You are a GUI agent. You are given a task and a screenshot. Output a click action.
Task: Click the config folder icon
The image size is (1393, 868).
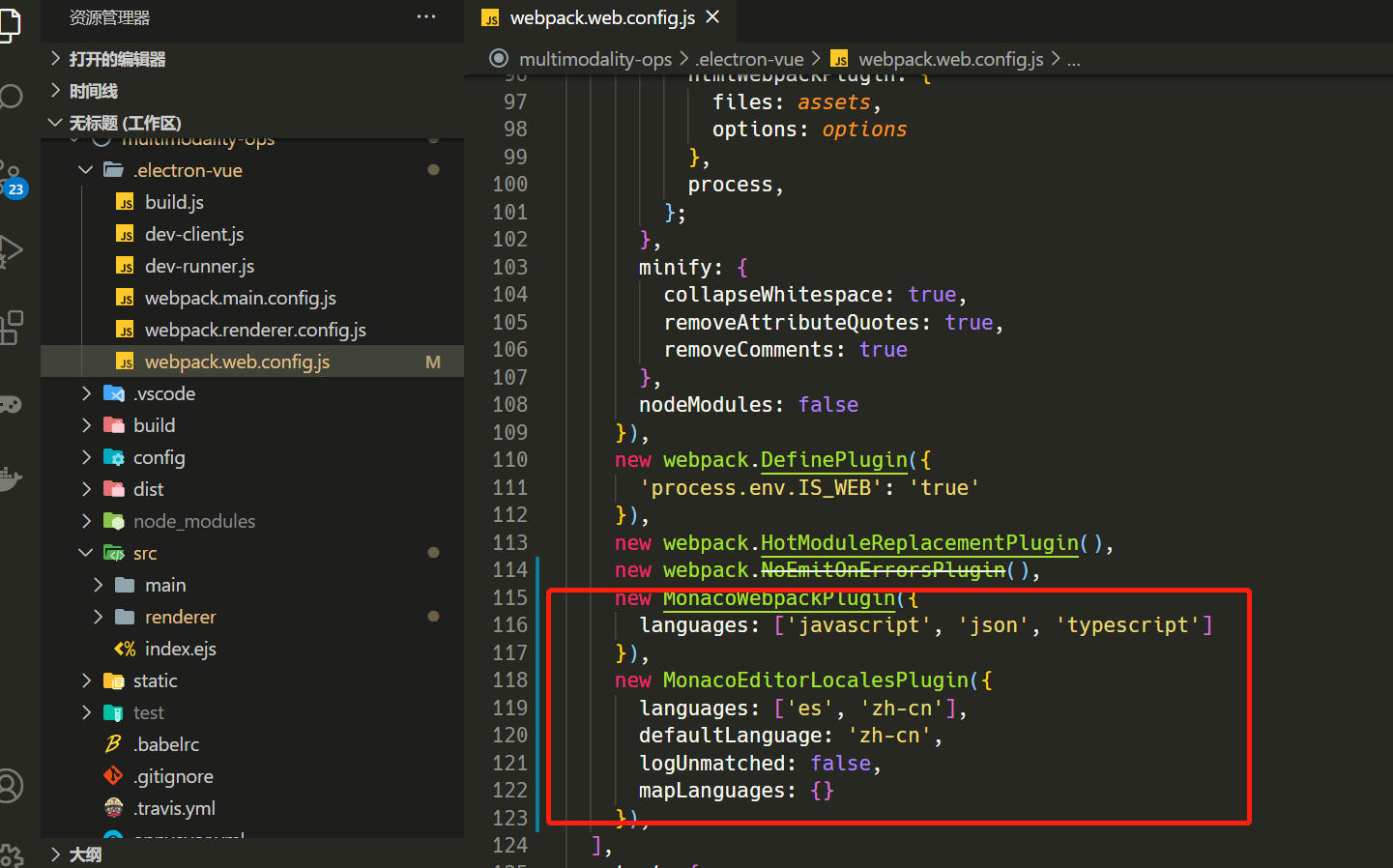[x=114, y=457]
